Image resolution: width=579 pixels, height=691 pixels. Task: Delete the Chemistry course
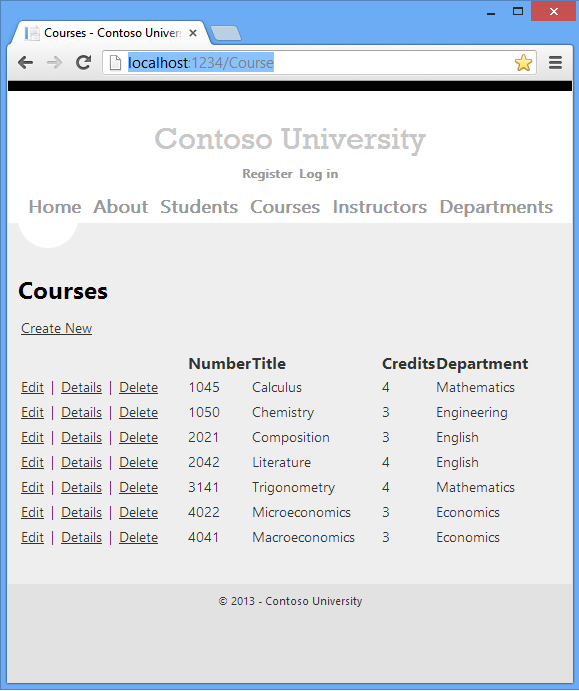[138, 412]
